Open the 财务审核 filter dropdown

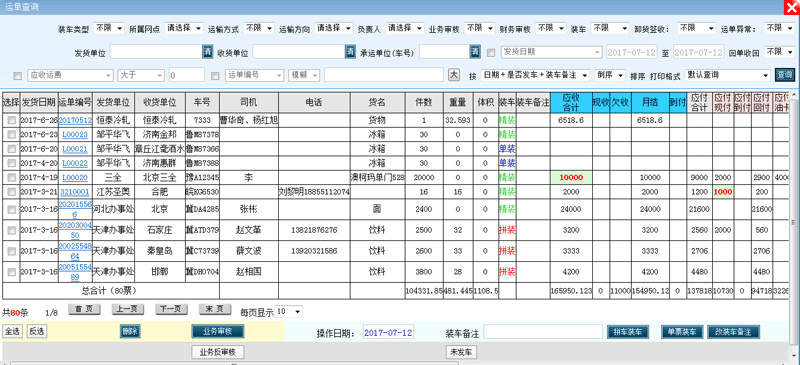(551, 28)
